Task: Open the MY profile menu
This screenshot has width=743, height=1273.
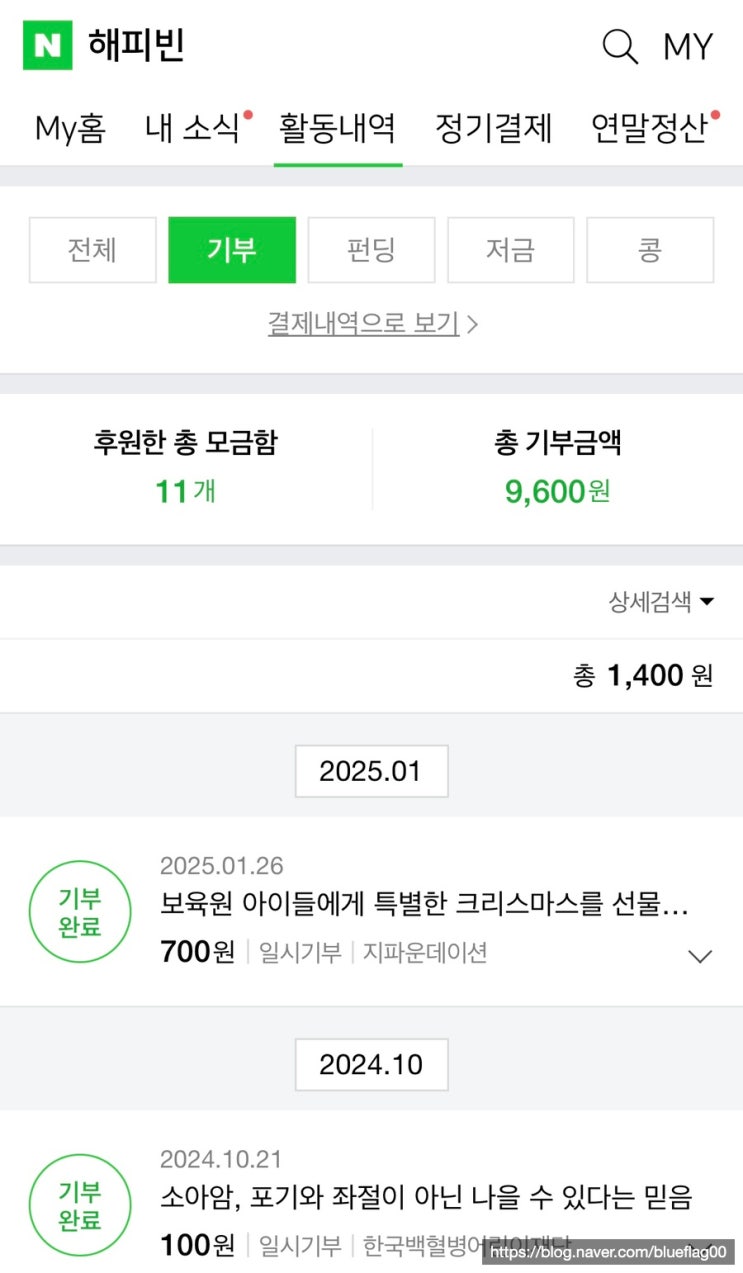Action: click(x=688, y=47)
